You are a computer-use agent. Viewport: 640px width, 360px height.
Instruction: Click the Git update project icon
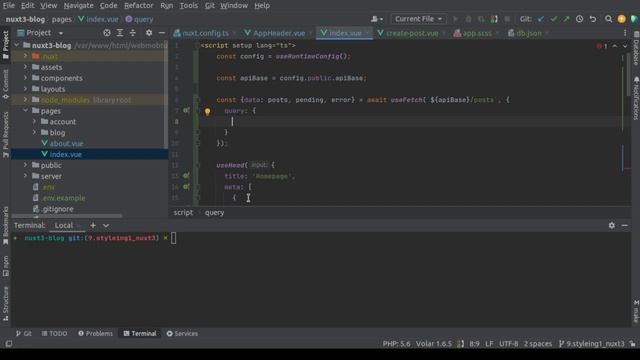click(541, 19)
